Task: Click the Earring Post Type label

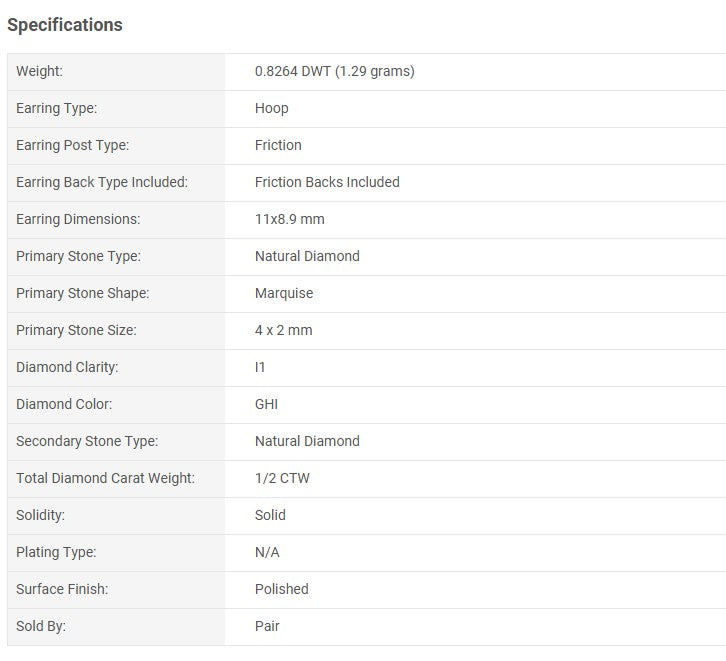Action: pyautogui.click(x=72, y=145)
